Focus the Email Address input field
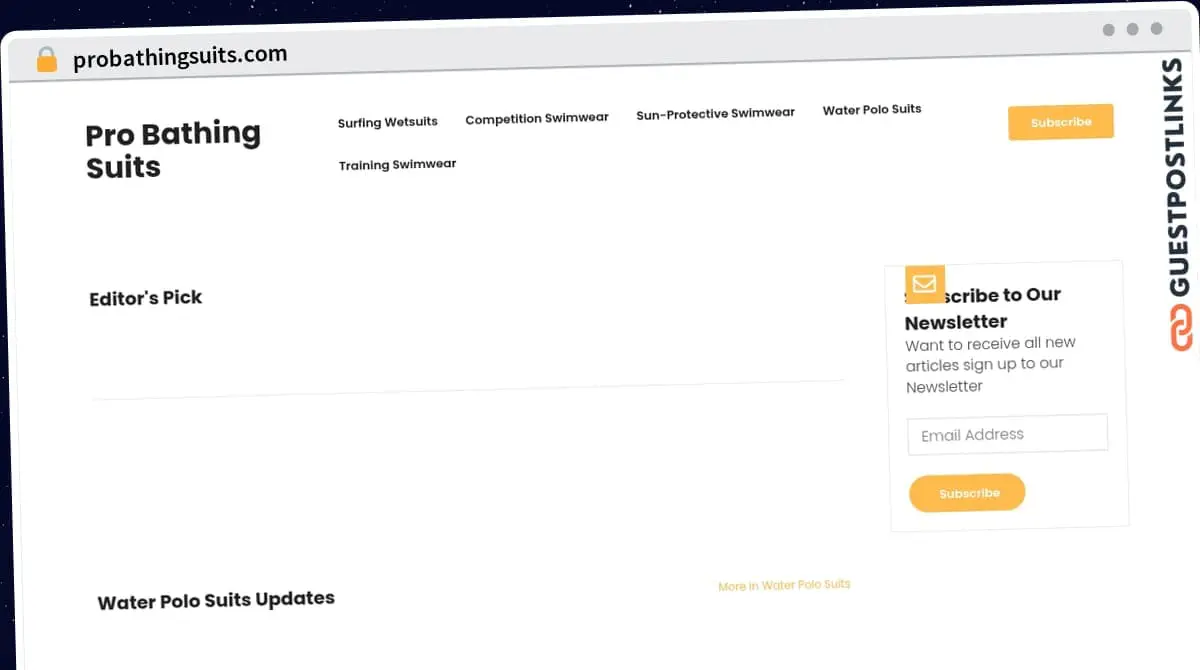 (1008, 434)
